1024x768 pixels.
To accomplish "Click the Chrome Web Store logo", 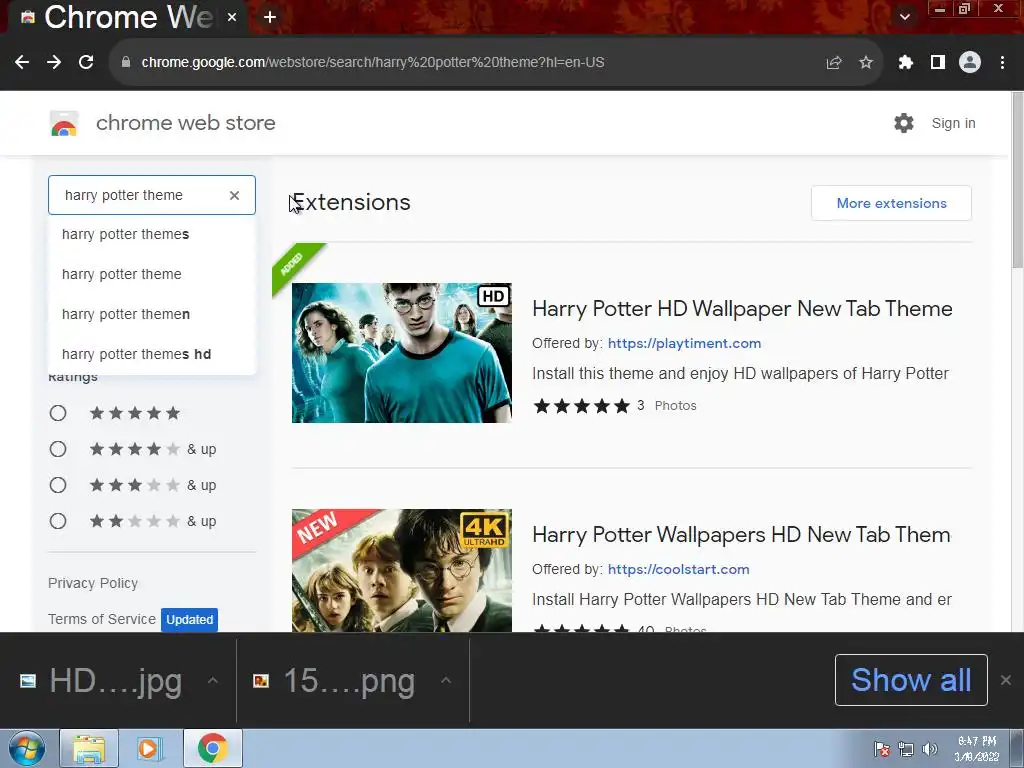I will pos(64,123).
